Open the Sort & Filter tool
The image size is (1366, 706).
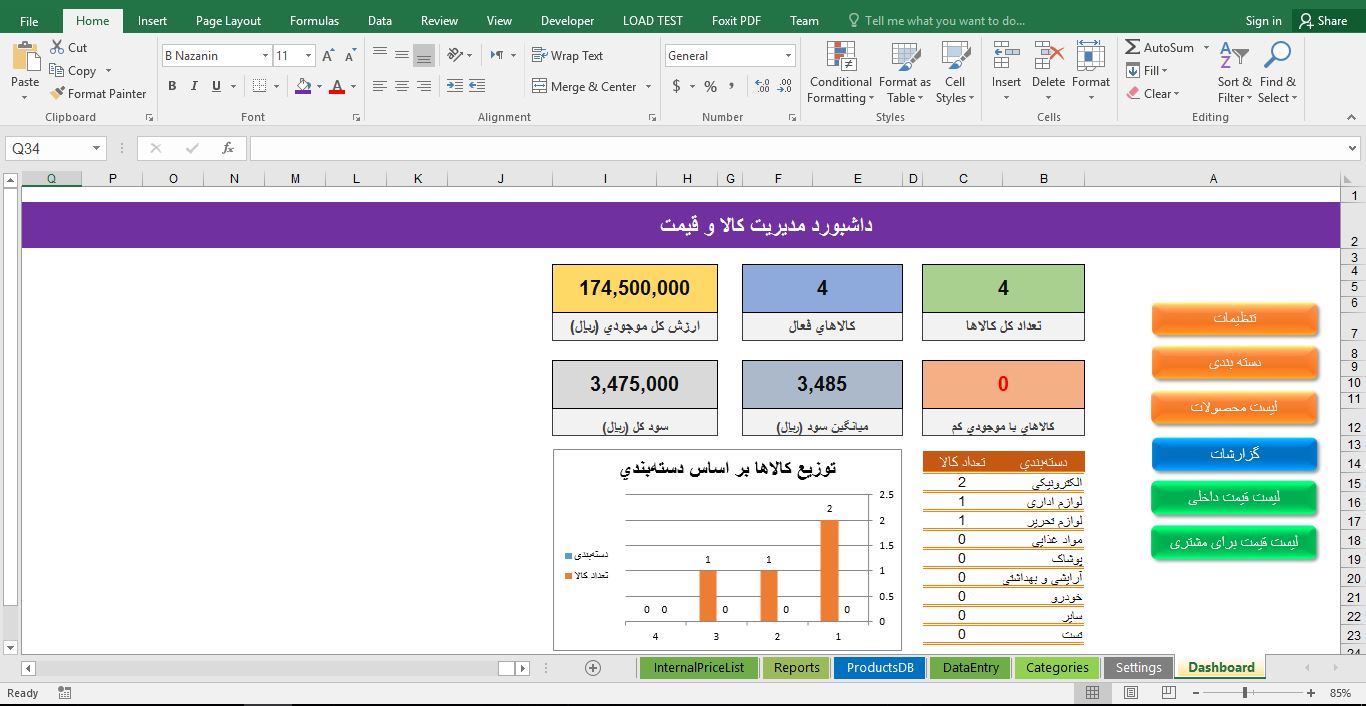[x=1233, y=71]
